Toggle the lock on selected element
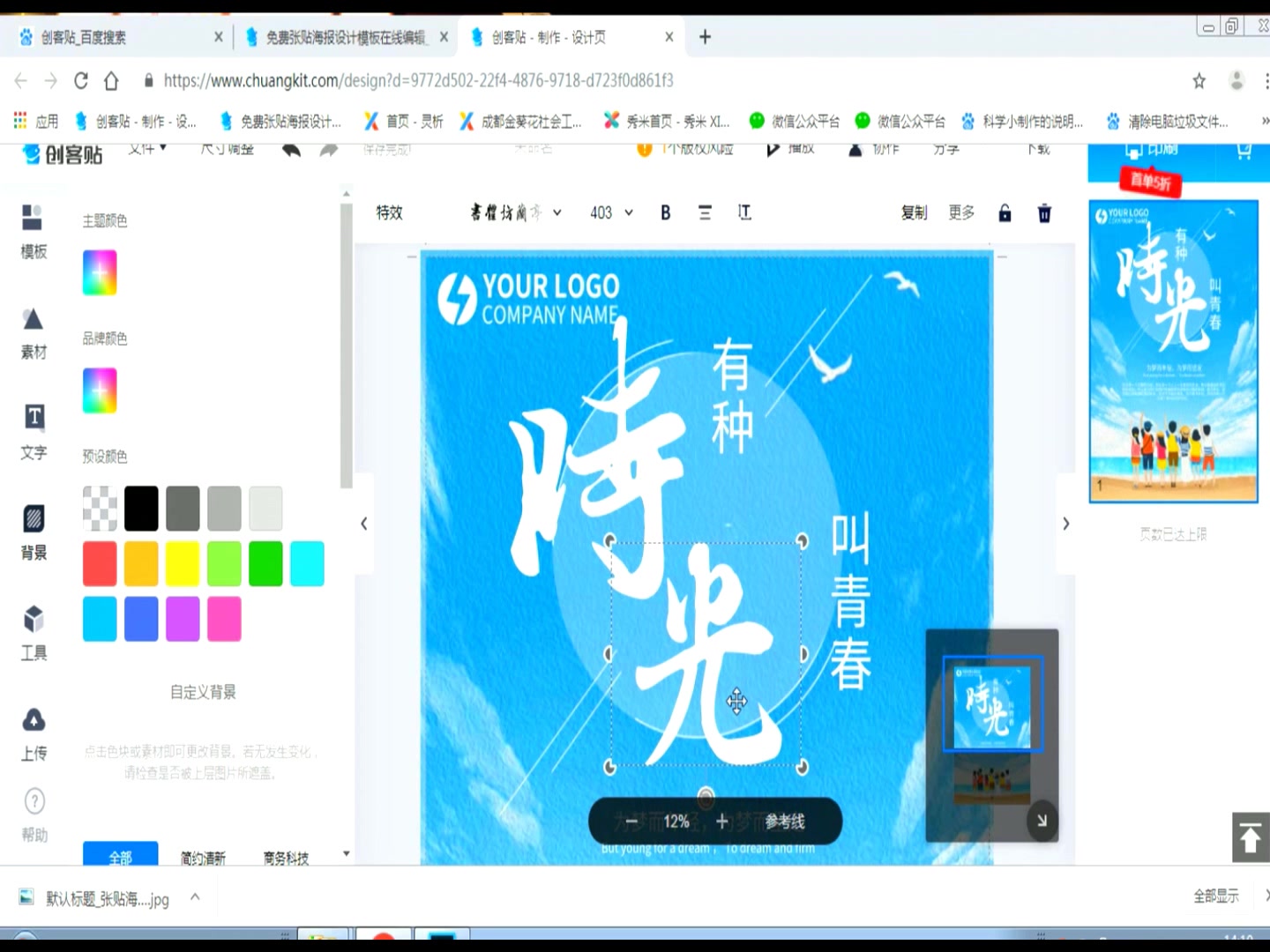Image resolution: width=1270 pixels, height=952 pixels. tap(1005, 212)
